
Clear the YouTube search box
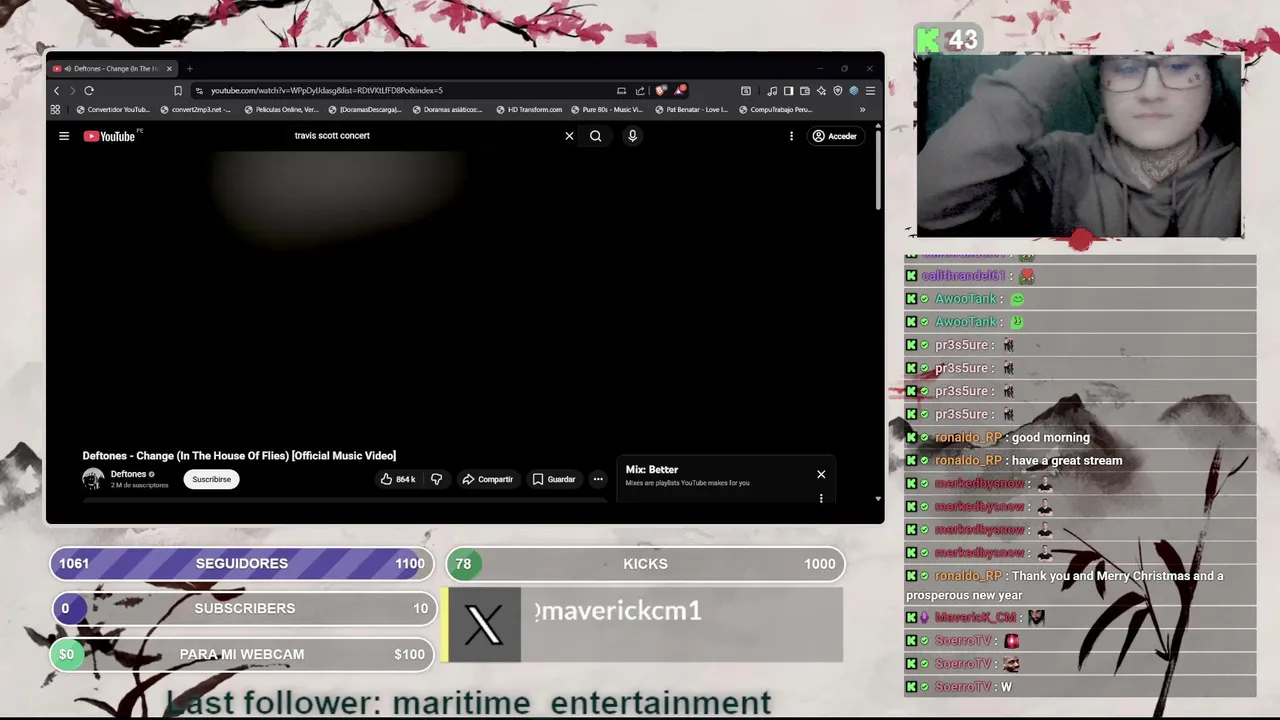(x=569, y=136)
